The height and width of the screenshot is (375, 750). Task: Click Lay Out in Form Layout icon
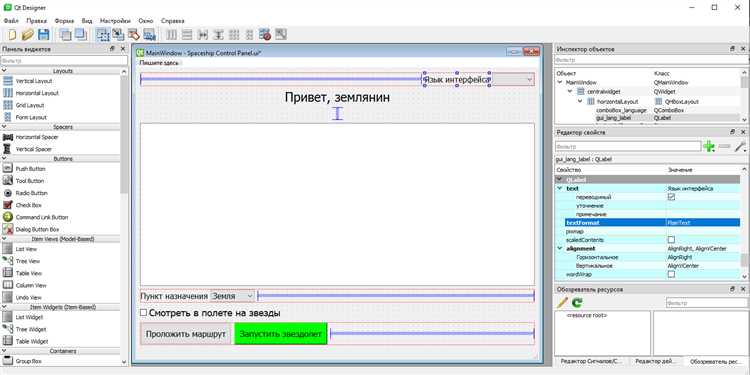(249, 34)
